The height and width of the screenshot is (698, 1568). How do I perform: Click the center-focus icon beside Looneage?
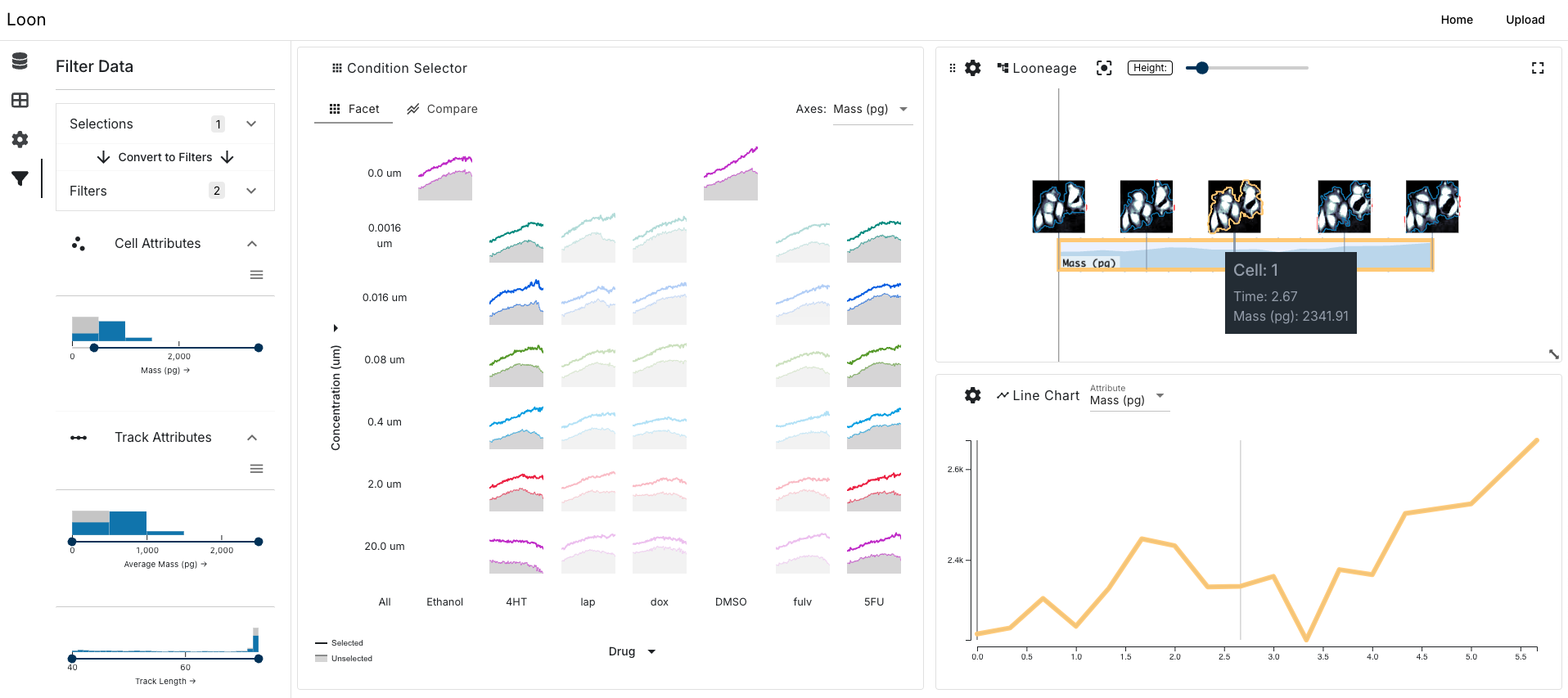click(x=1104, y=68)
